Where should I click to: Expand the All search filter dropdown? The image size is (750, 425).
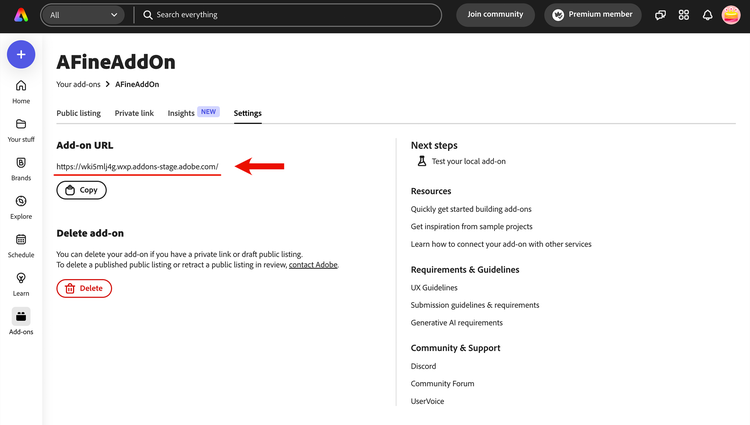[84, 15]
